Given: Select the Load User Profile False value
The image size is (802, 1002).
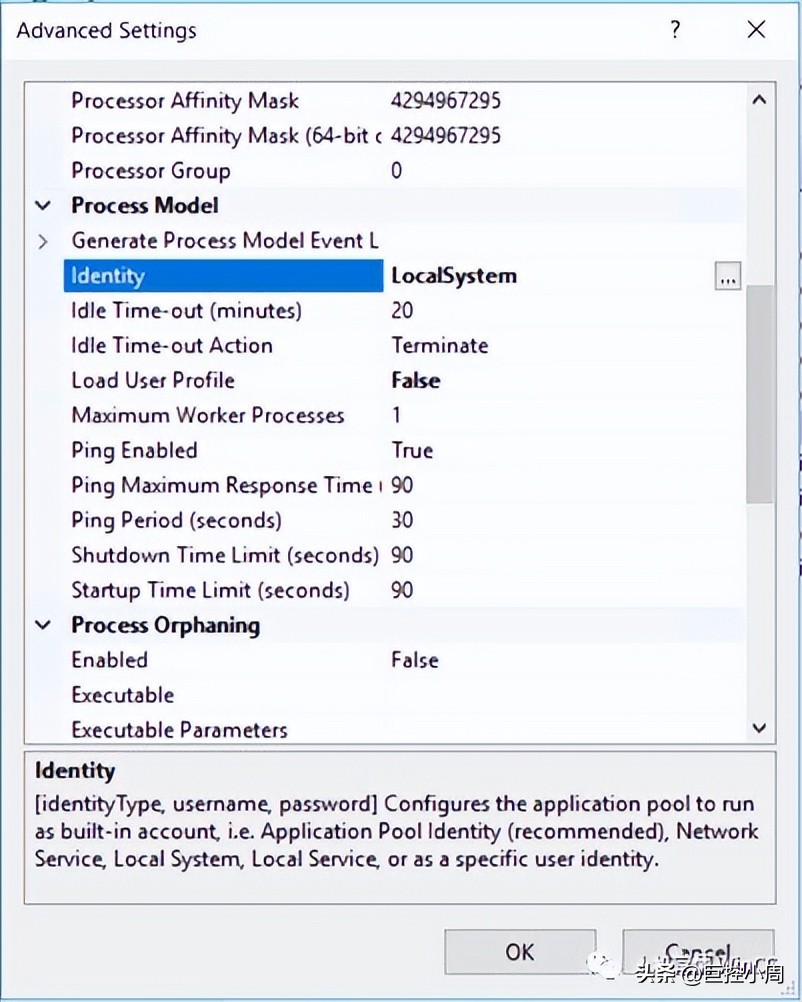Looking at the screenshot, I should tap(416, 381).
